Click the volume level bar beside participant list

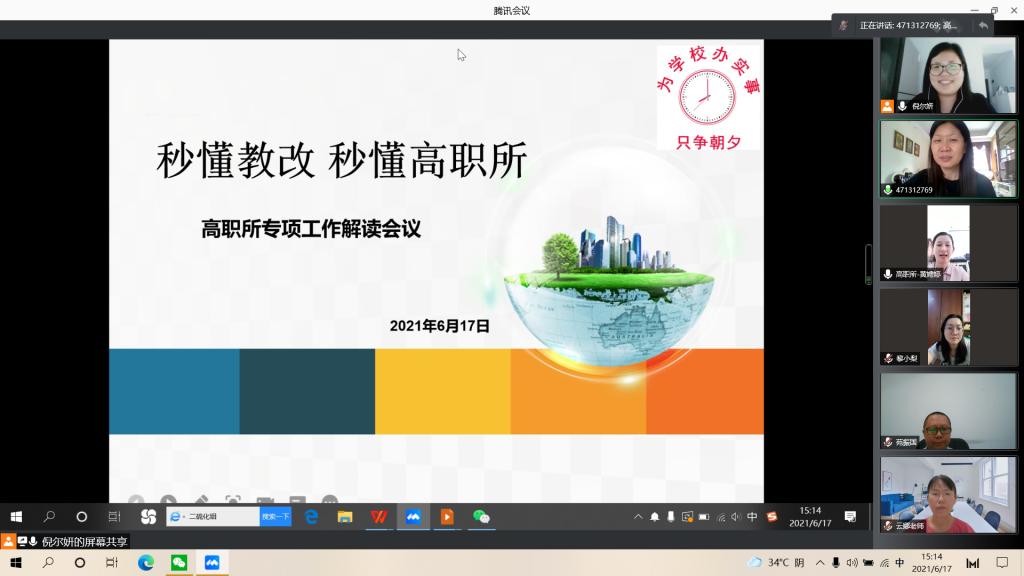(x=868, y=264)
